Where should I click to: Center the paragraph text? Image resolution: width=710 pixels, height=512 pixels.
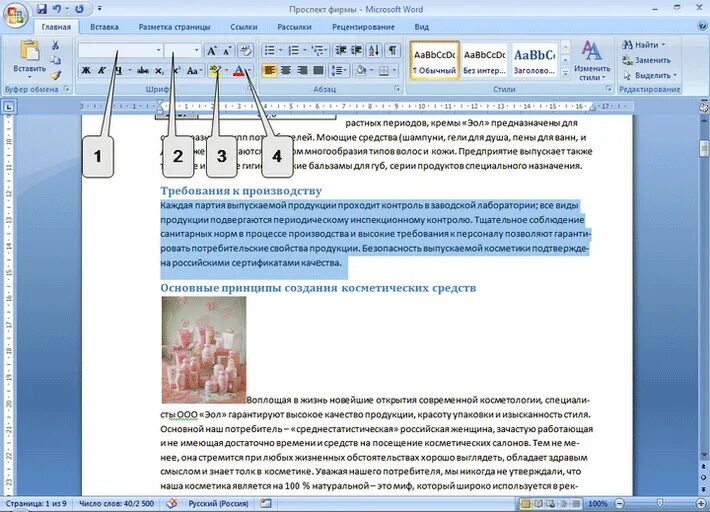click(286, 71)
